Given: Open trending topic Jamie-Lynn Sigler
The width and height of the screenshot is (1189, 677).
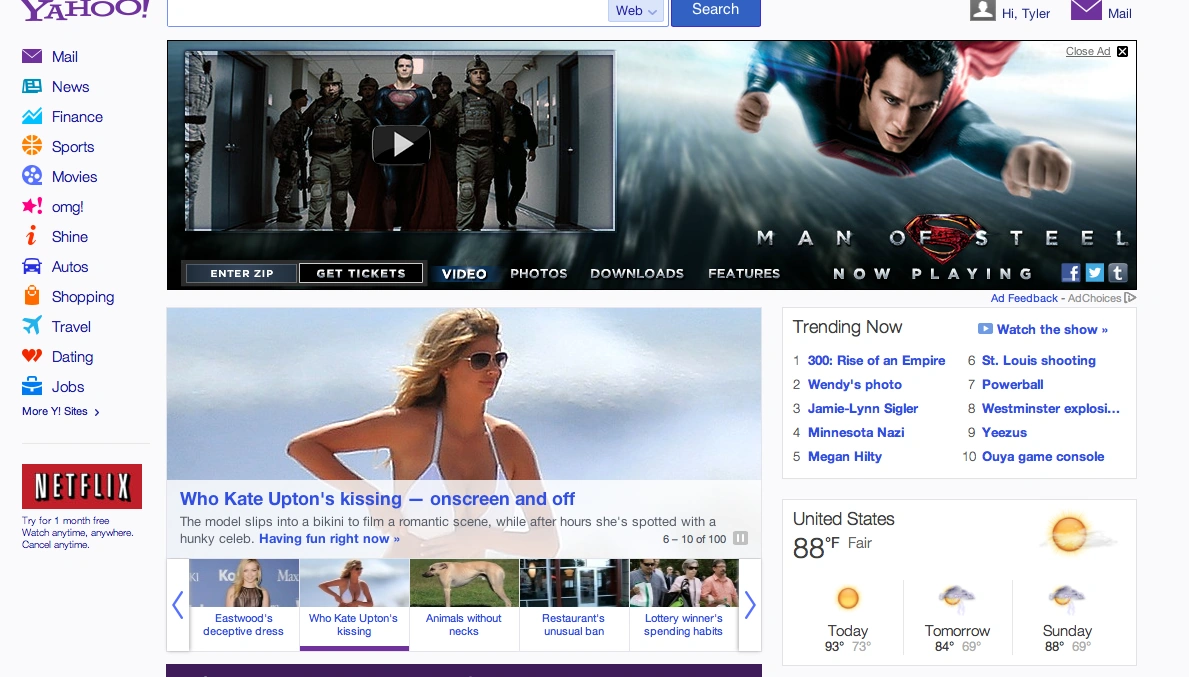Looking at the screenshot, I should tap(862, 409).
